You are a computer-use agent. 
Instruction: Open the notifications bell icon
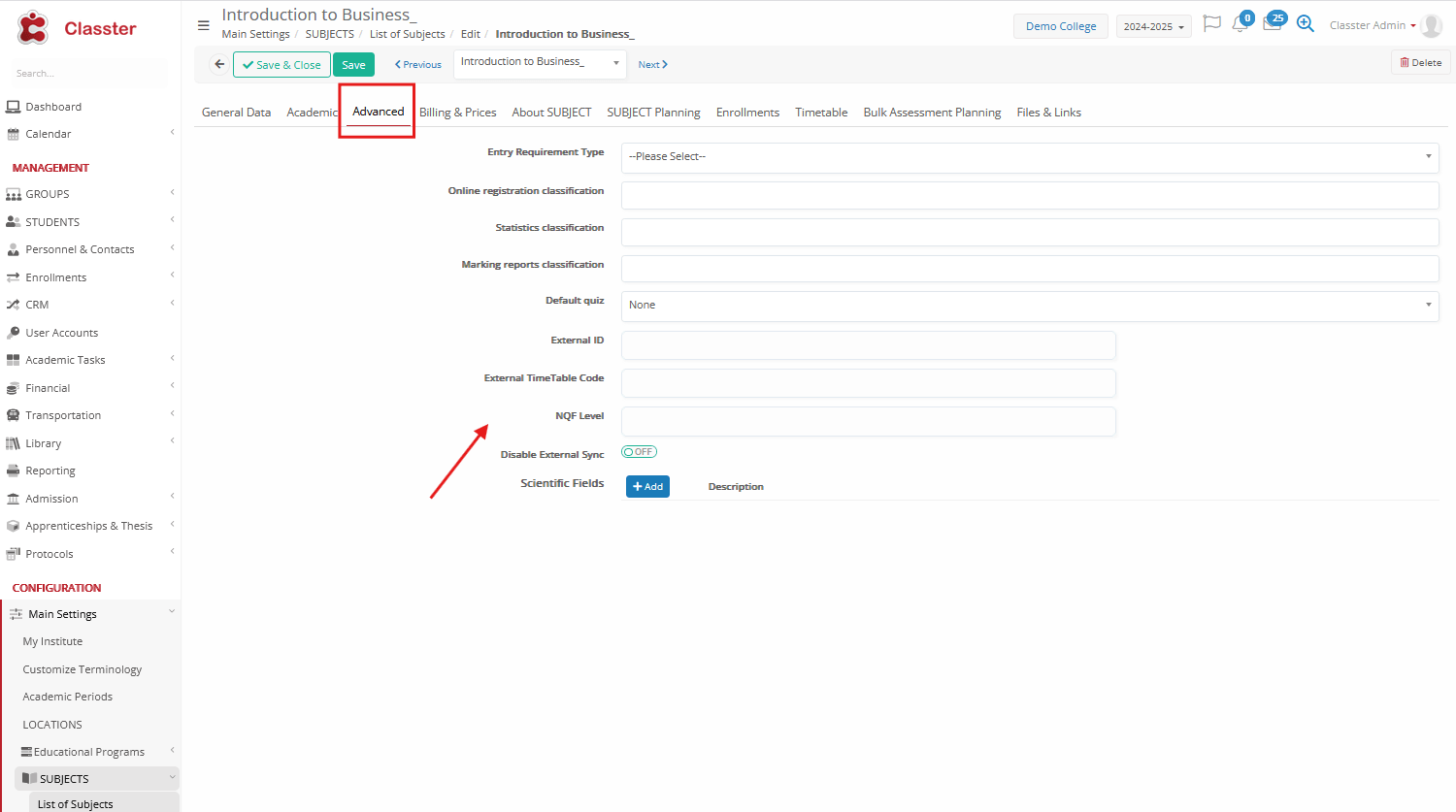pyautogui.click(x=1241, y=24)
